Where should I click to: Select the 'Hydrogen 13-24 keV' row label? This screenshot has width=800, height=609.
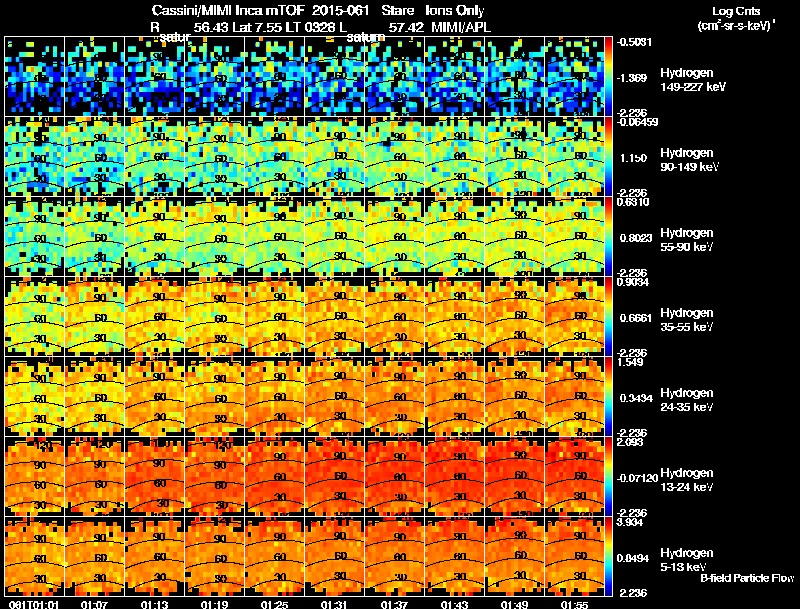[687, 480]
